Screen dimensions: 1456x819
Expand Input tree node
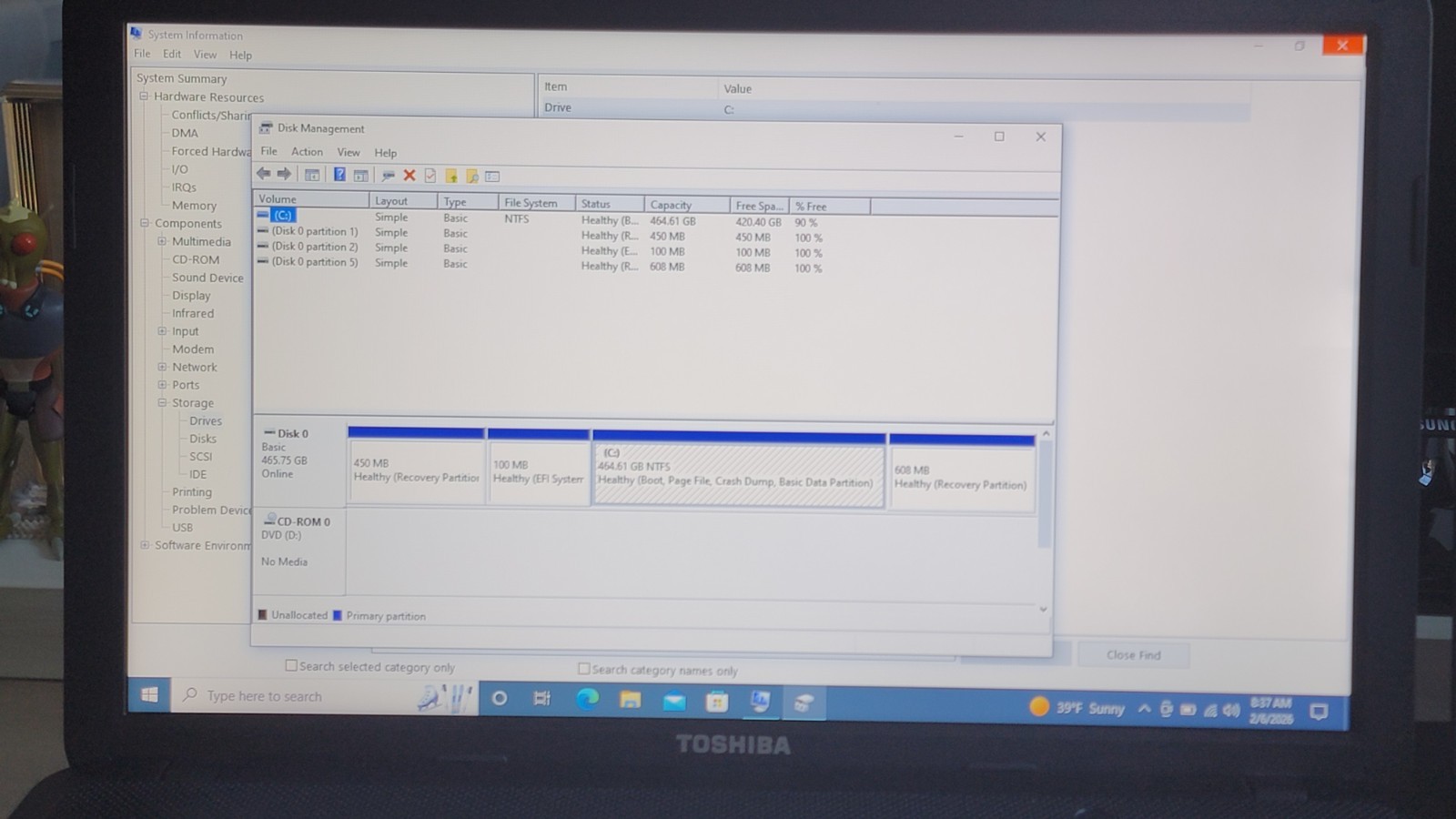coord(162,330)
